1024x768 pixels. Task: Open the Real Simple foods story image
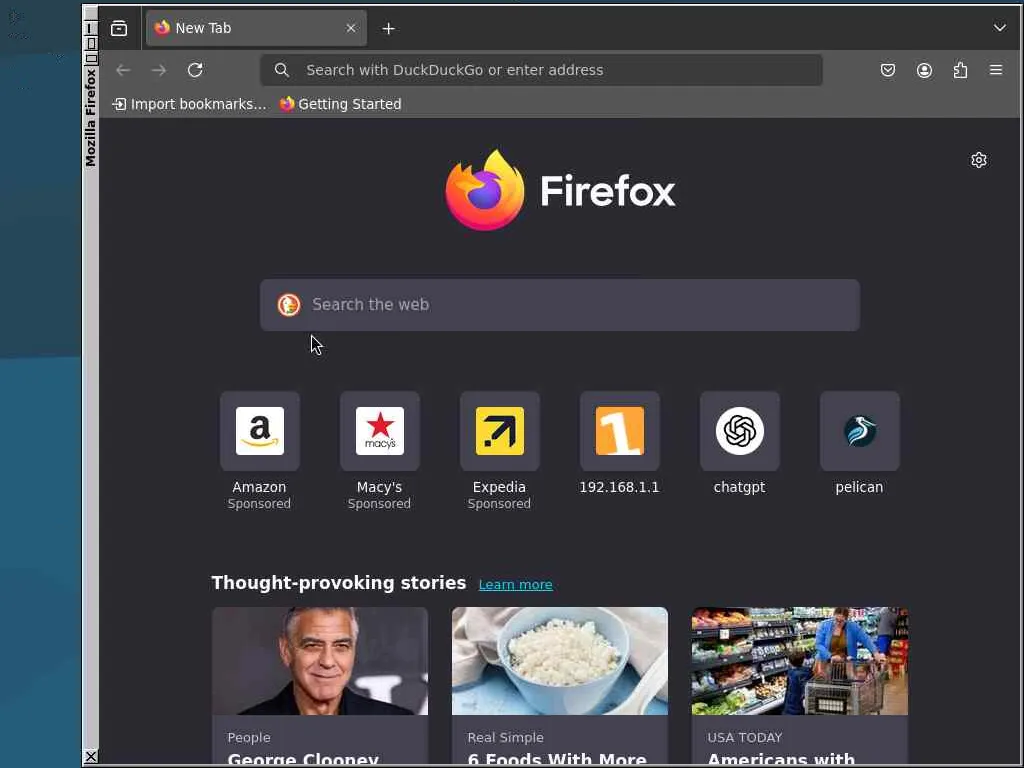tap(560, 661)
